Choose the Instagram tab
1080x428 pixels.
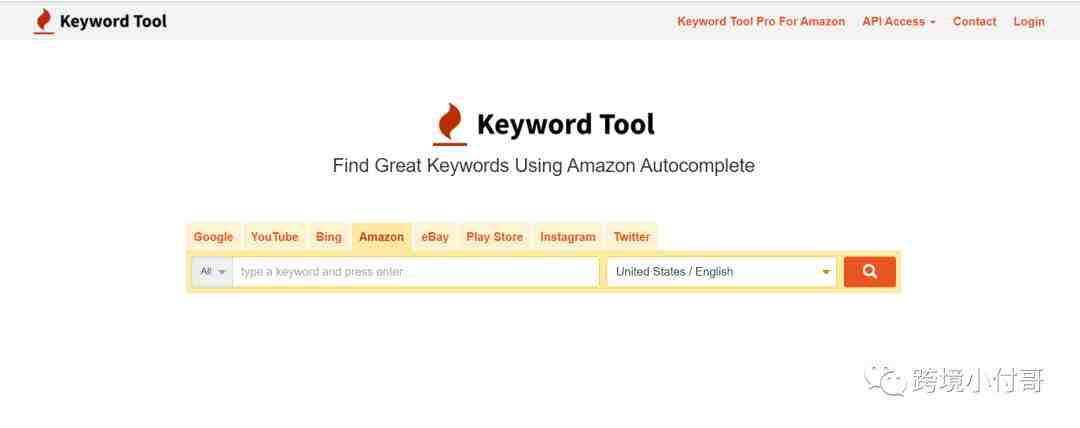(568, 236)
